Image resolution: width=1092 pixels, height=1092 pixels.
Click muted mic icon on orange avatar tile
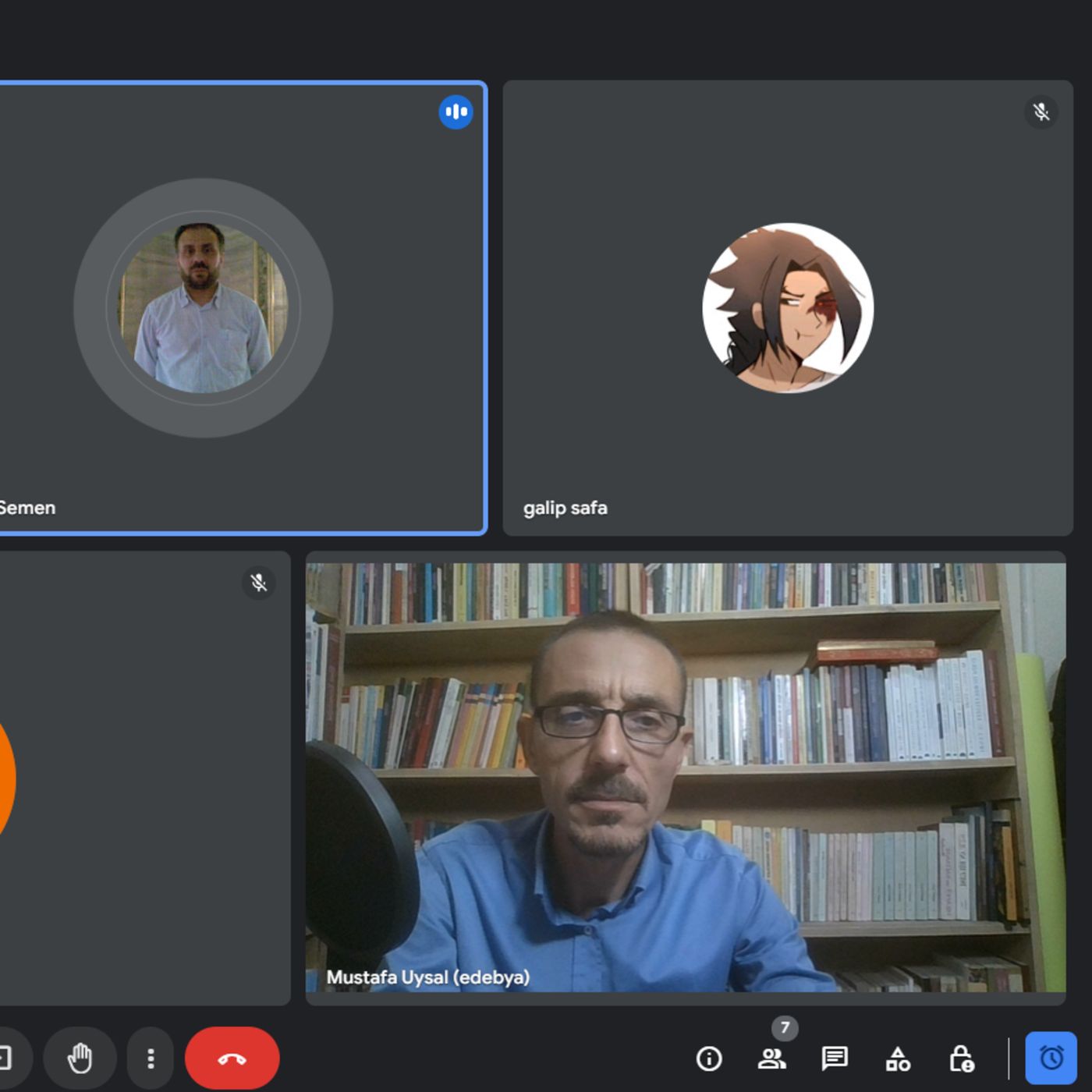pos(258,583)
